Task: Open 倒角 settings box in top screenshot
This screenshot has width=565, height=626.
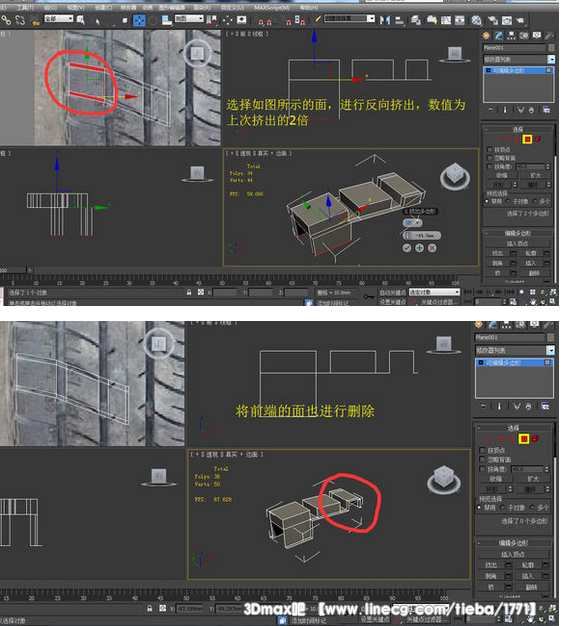Action: pyautogui.click(x=513, y=263)
